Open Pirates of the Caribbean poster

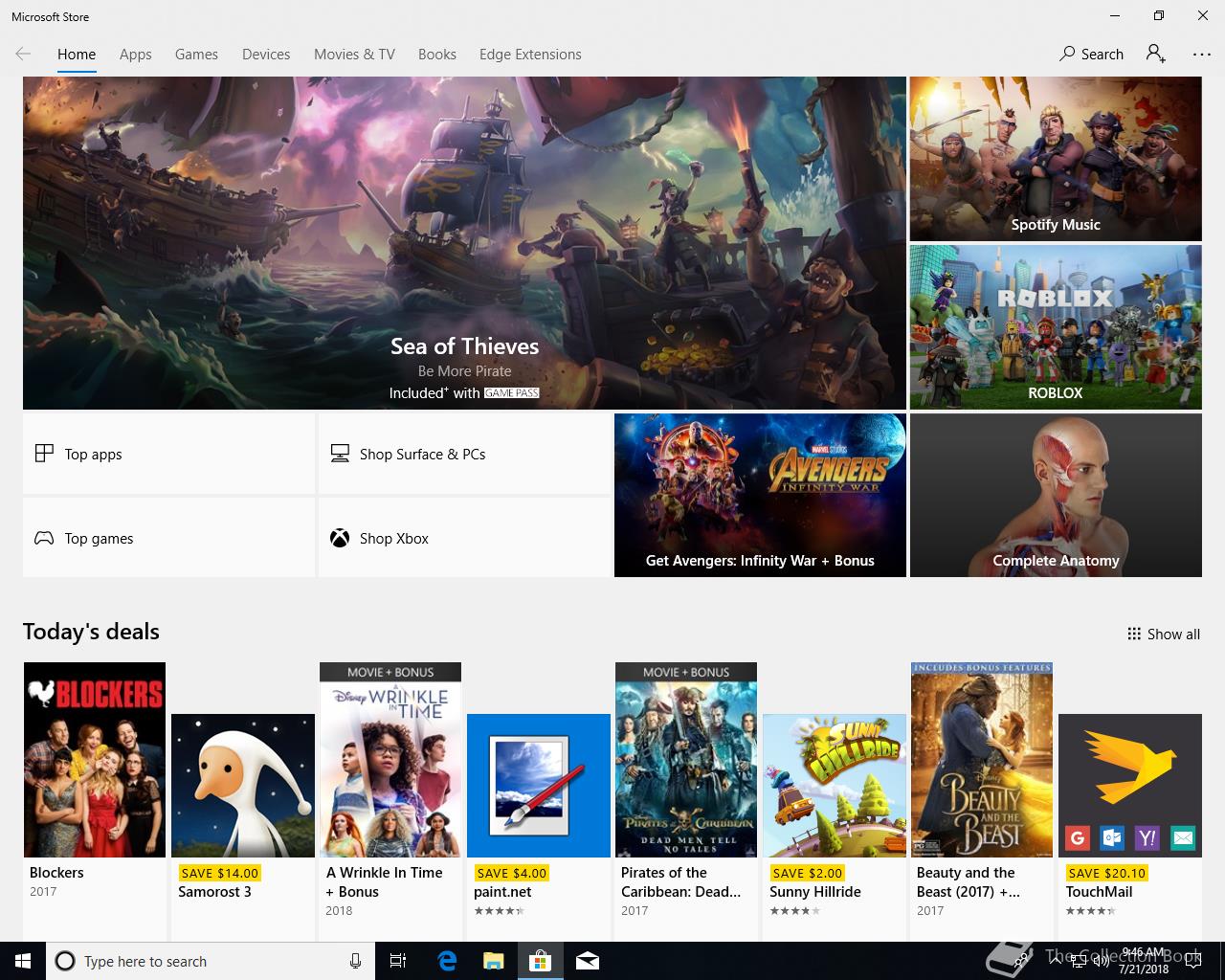point(686,760)
